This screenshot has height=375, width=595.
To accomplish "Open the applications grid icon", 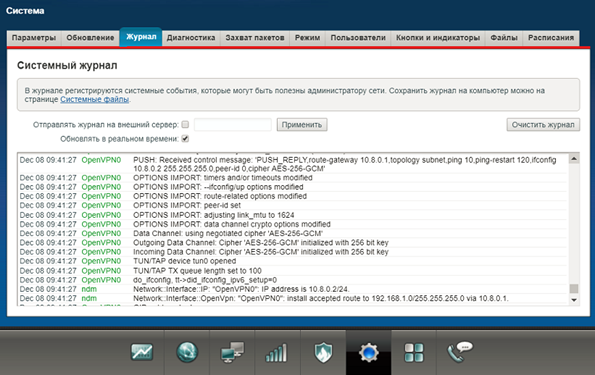I will point(414,353).
